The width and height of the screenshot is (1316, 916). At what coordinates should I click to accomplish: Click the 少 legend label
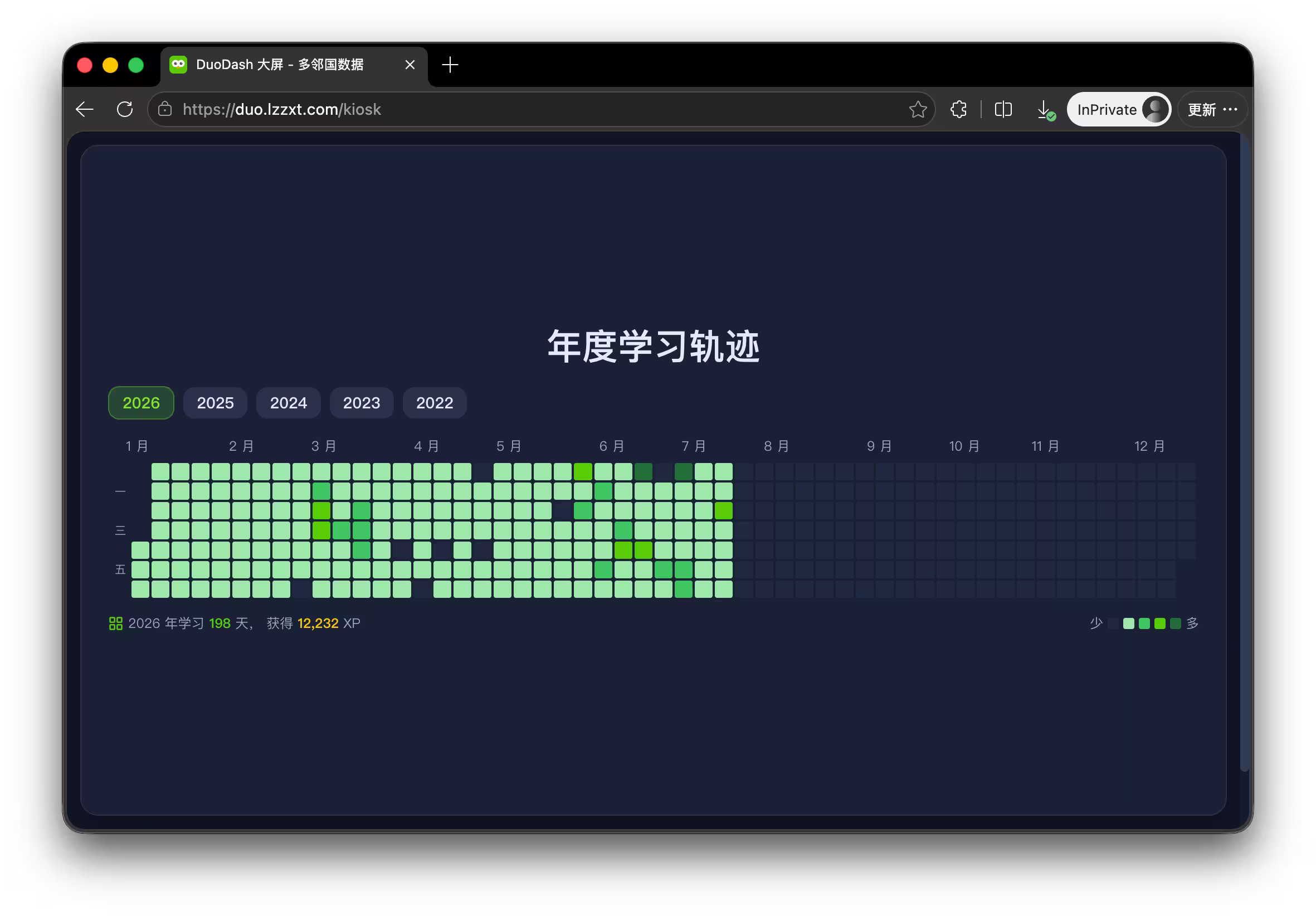coord(1096,623)
